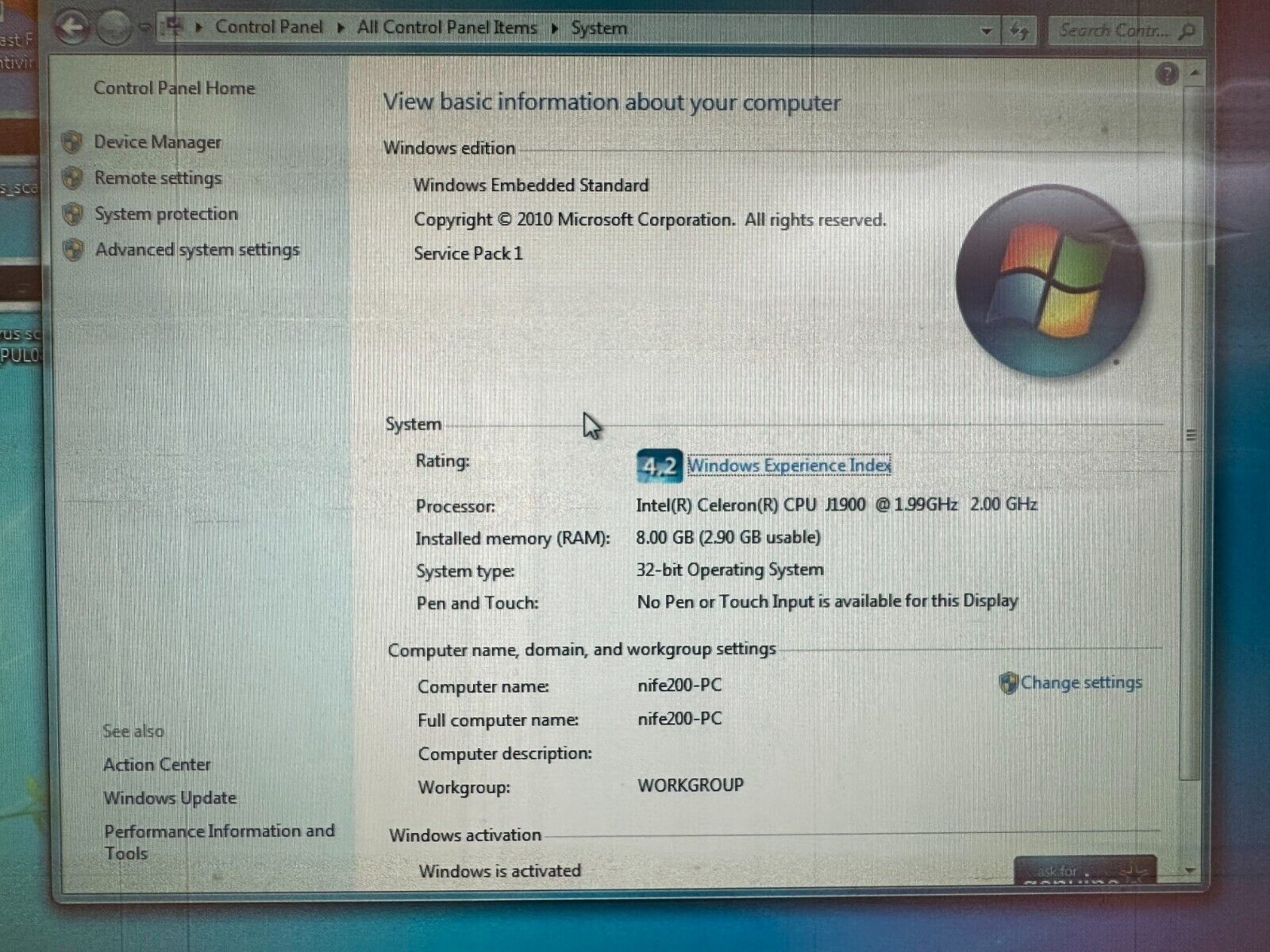
Task: Click the No Pen or Touch Input text
Action: point(827,601)
